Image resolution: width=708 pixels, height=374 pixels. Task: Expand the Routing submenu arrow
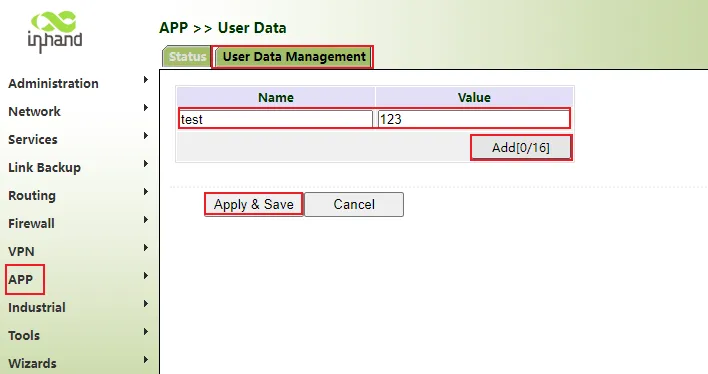[x=145, y=192]
